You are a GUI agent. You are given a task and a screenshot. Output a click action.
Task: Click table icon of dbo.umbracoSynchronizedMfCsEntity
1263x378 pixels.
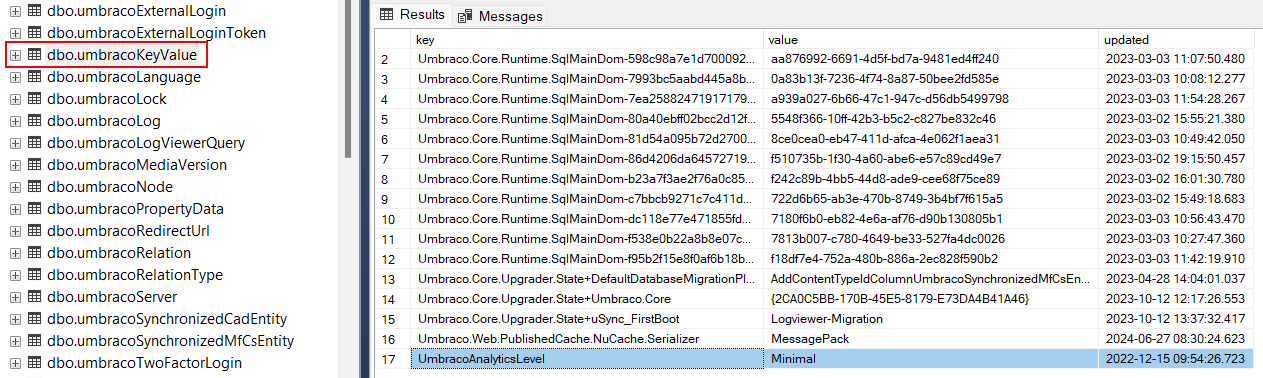click(x=34, y=341)
